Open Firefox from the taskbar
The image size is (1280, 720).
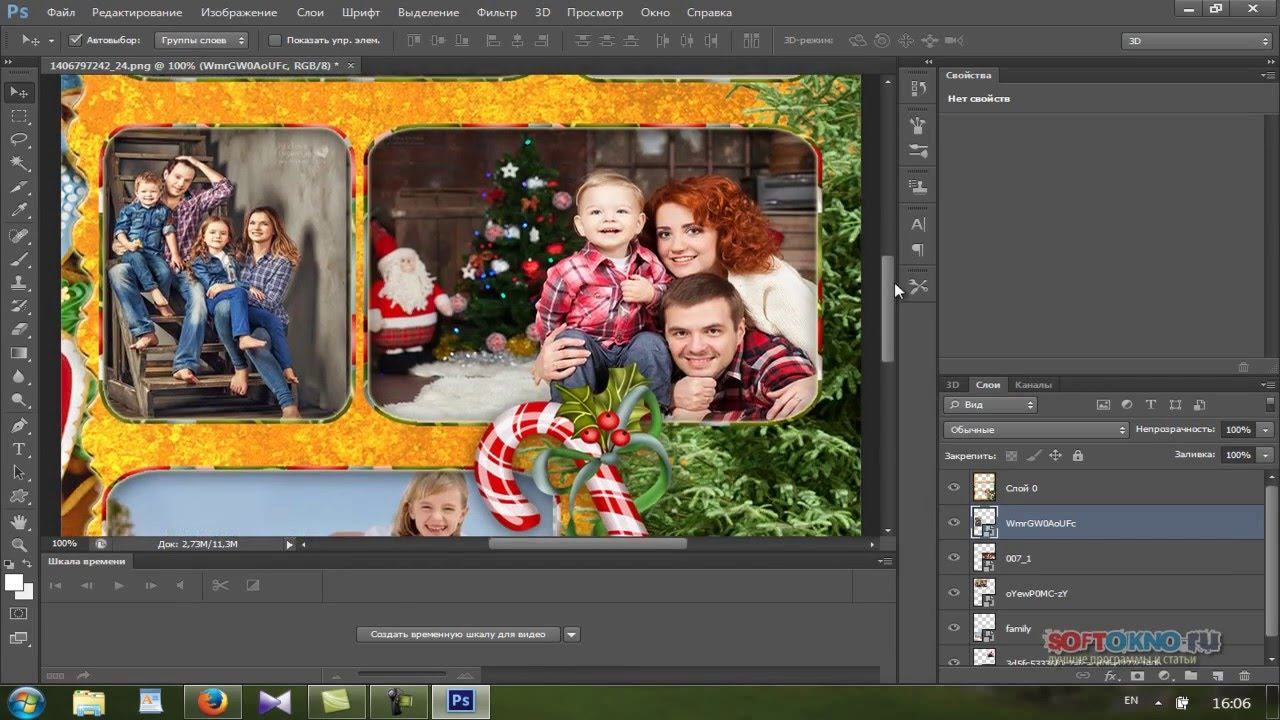[212, 702]
